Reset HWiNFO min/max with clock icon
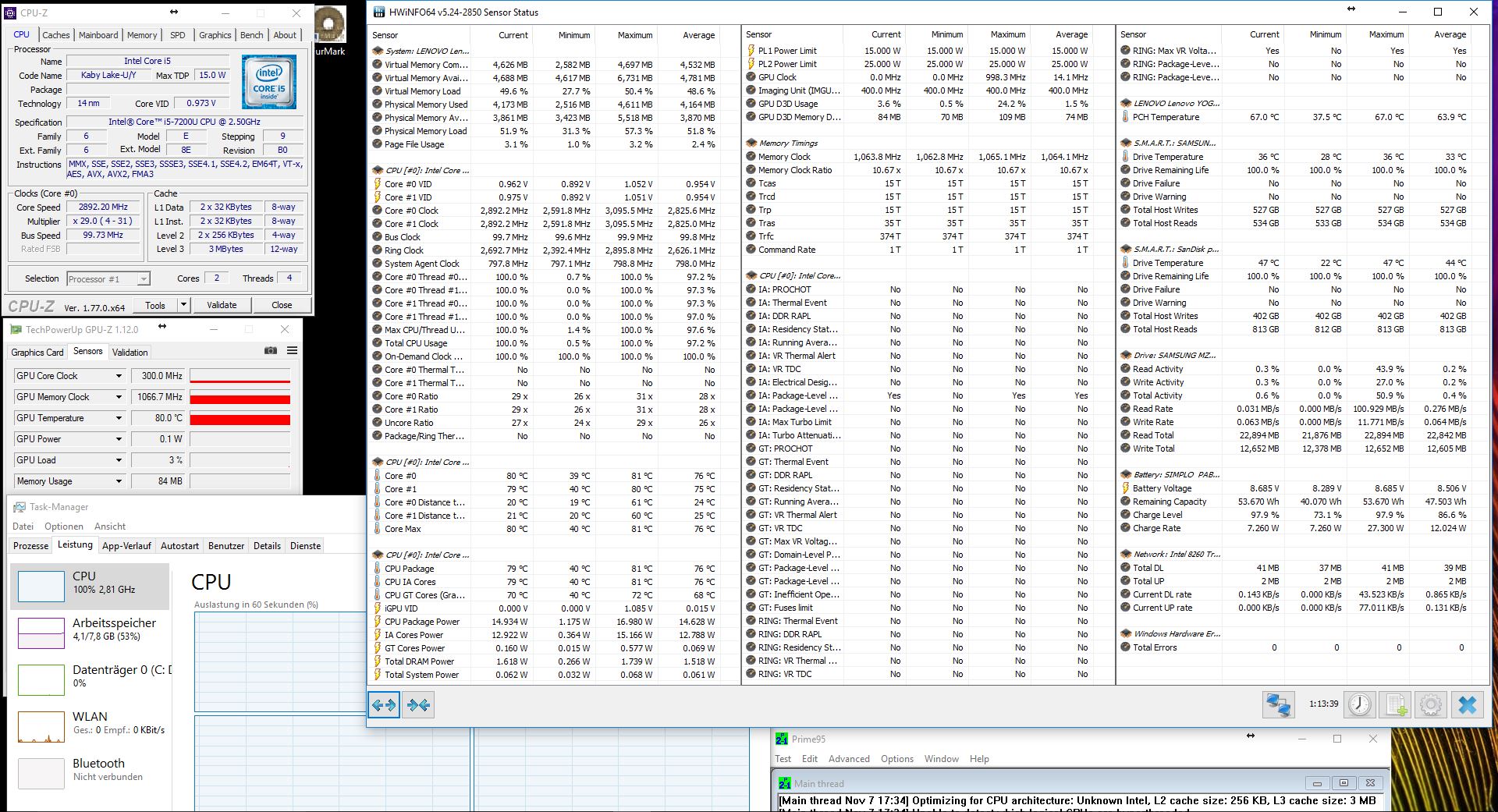The height and width of the screenshot is (812, 1498). coord(1359,705)
